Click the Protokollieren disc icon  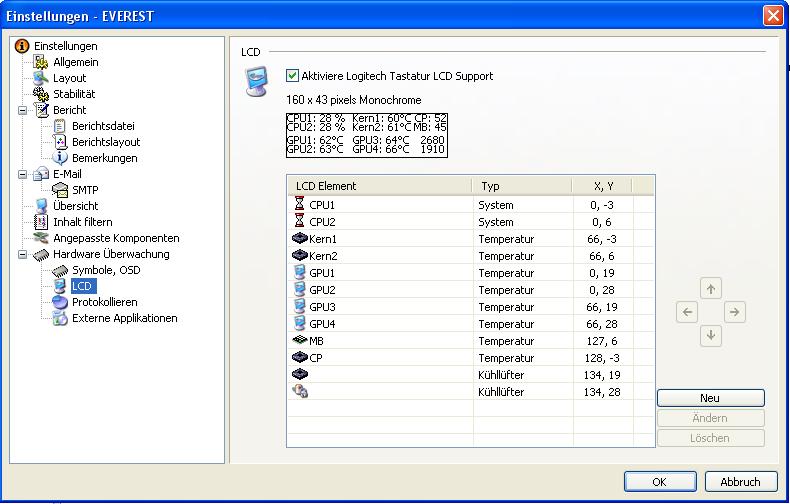point(59,302)
